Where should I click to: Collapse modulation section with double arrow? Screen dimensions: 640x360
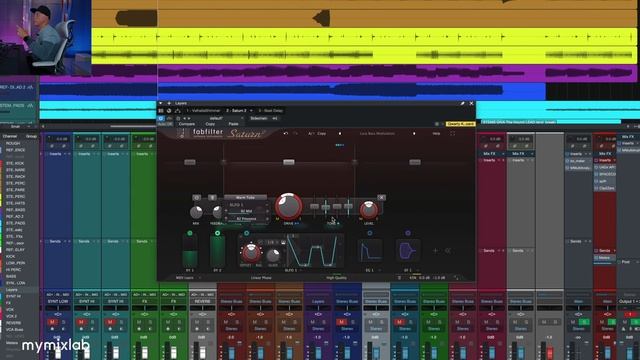(448, 251)
